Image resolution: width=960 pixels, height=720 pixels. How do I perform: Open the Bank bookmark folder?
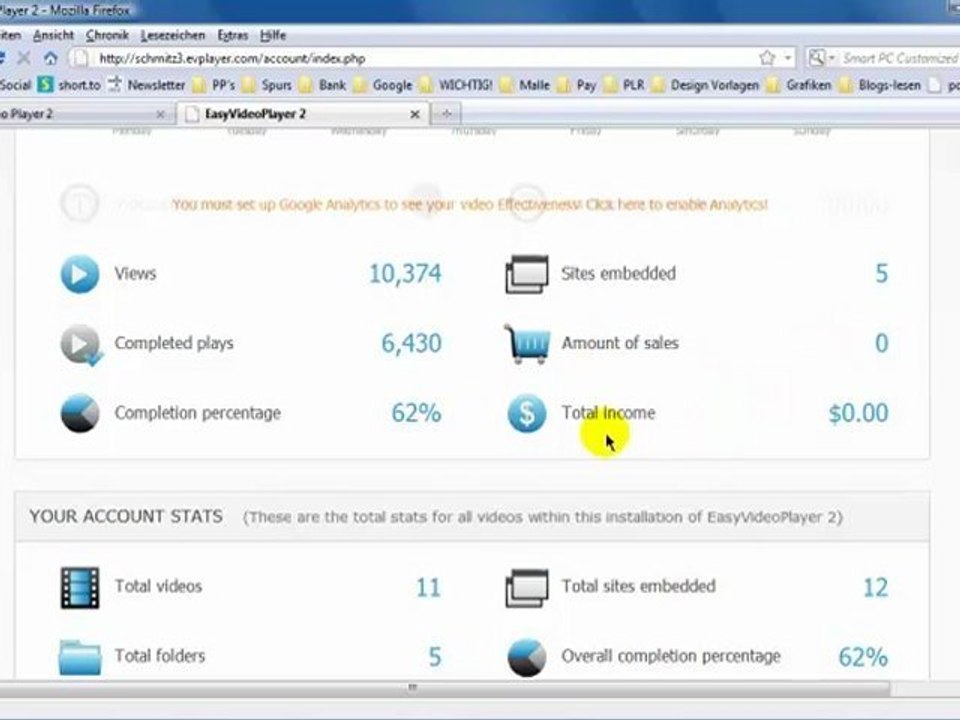coord(323,85)
